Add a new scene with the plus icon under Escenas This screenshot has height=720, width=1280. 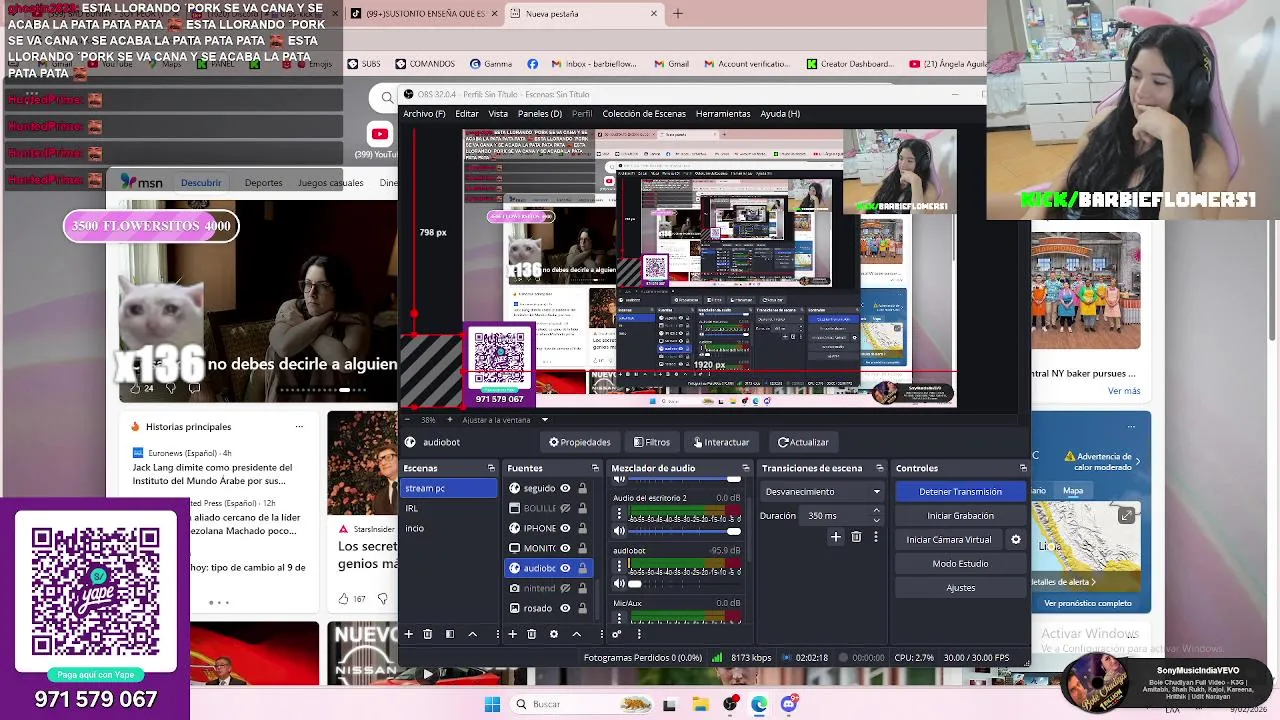(408, 634)
